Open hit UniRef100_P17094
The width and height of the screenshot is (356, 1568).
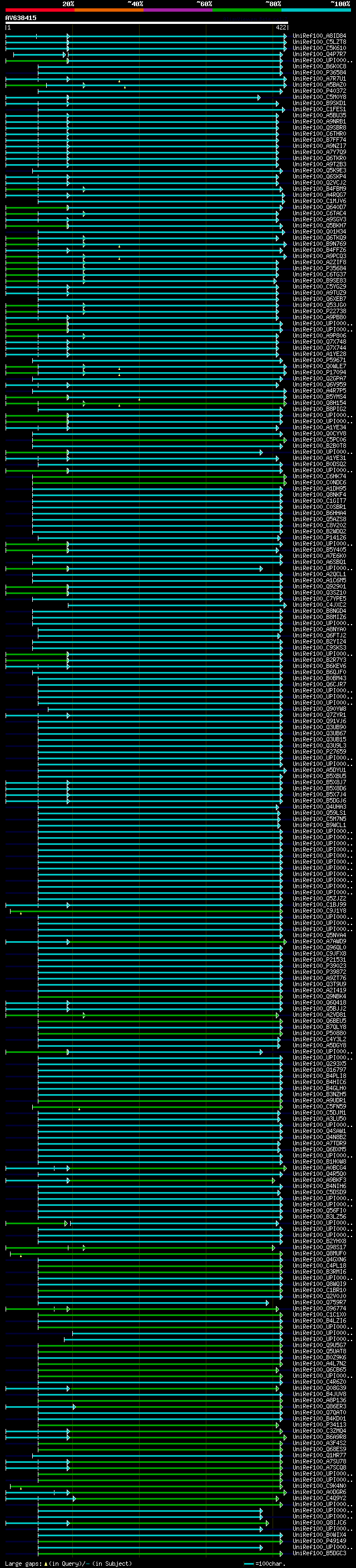pos(319,373)
